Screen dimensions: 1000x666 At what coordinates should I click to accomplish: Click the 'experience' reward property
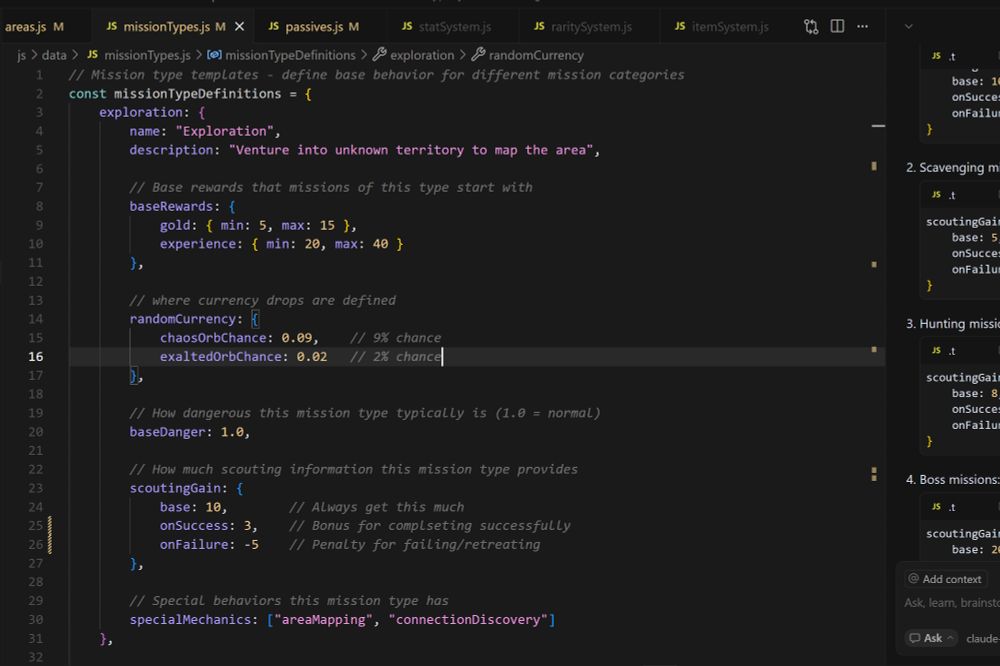197,244
